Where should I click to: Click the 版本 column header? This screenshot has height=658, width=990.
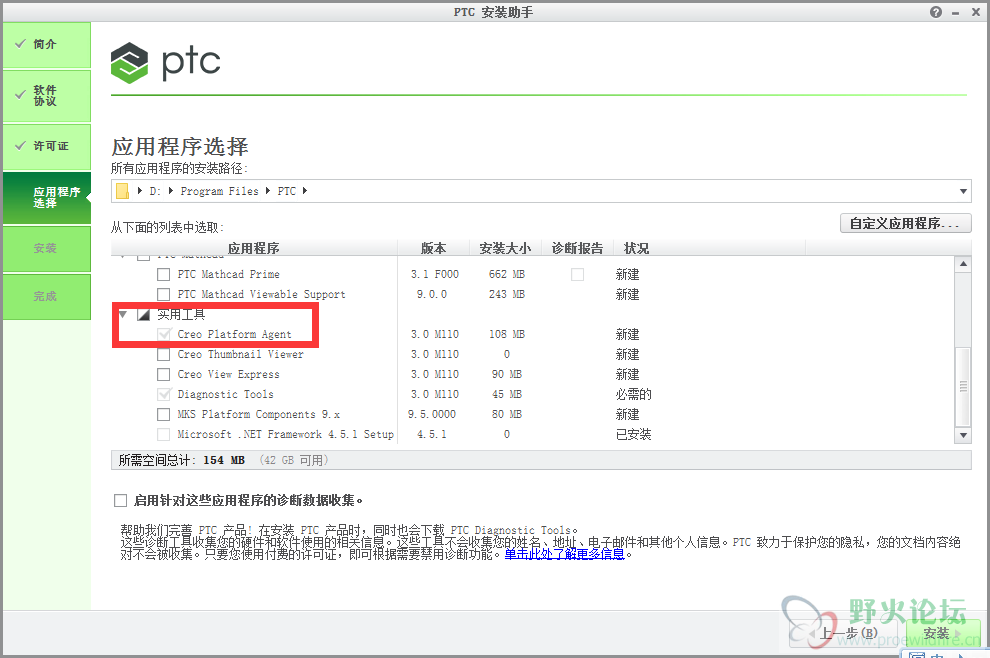(433, 248)
